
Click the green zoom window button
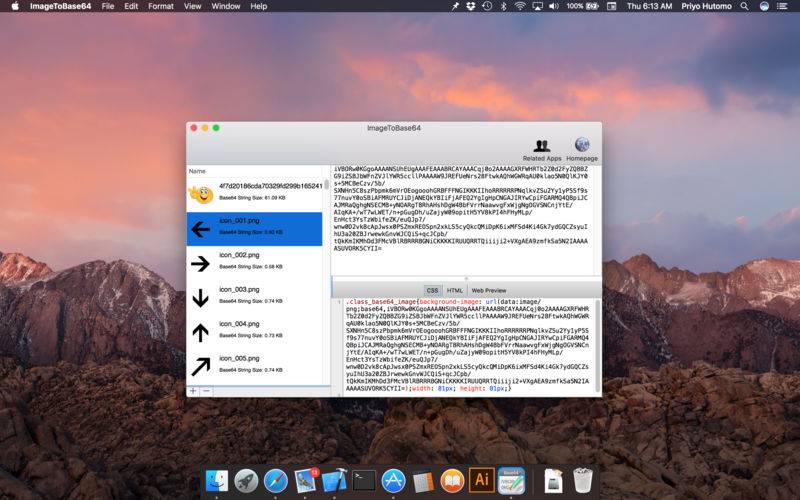tap(216, 128)
